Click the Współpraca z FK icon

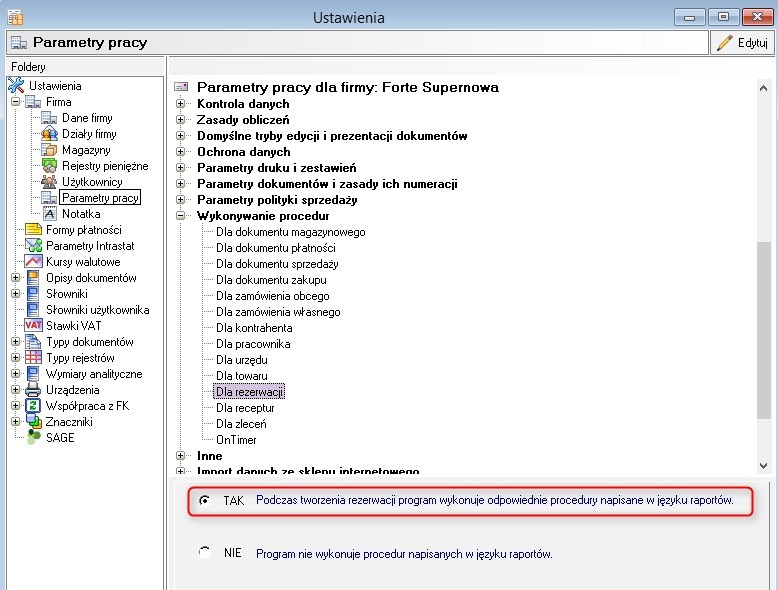pos(33,406)
